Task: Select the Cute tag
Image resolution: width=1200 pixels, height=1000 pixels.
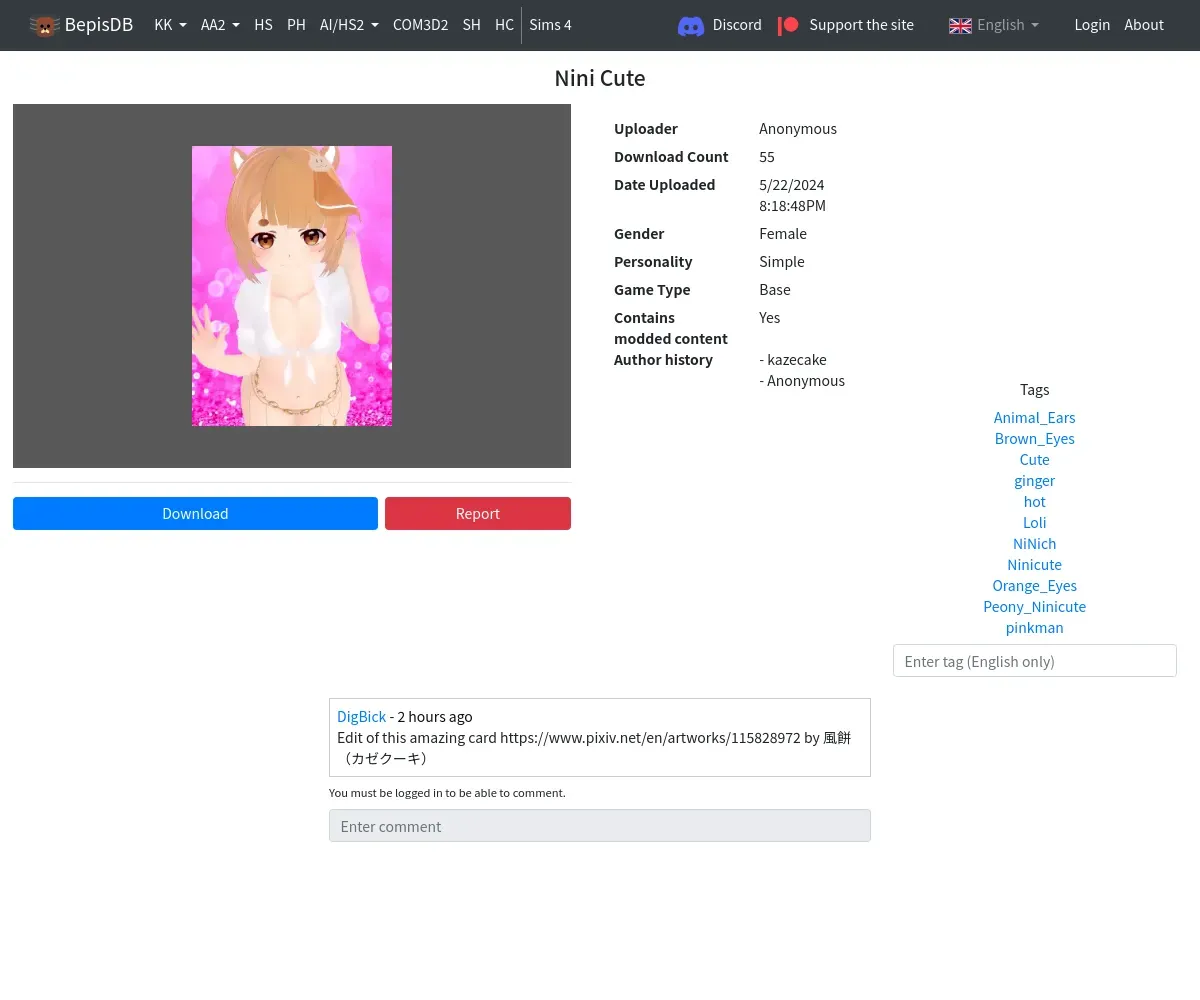Action: pyautogui.click(x=1035, y=460)
